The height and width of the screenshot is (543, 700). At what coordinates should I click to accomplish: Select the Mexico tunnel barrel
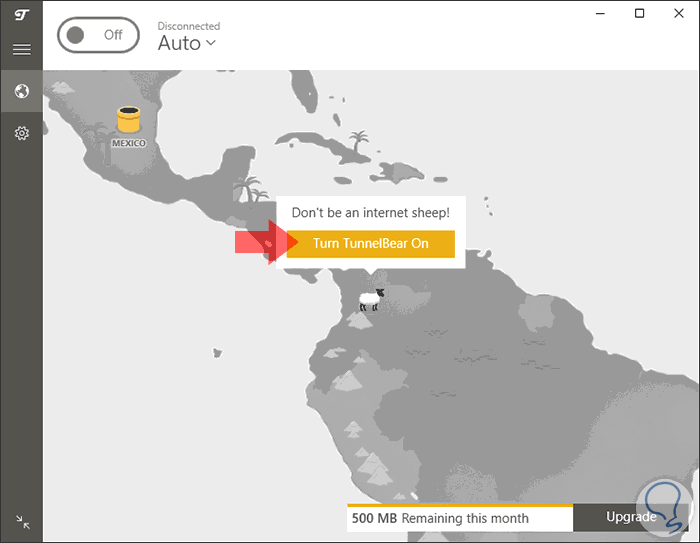coord(129,119)
